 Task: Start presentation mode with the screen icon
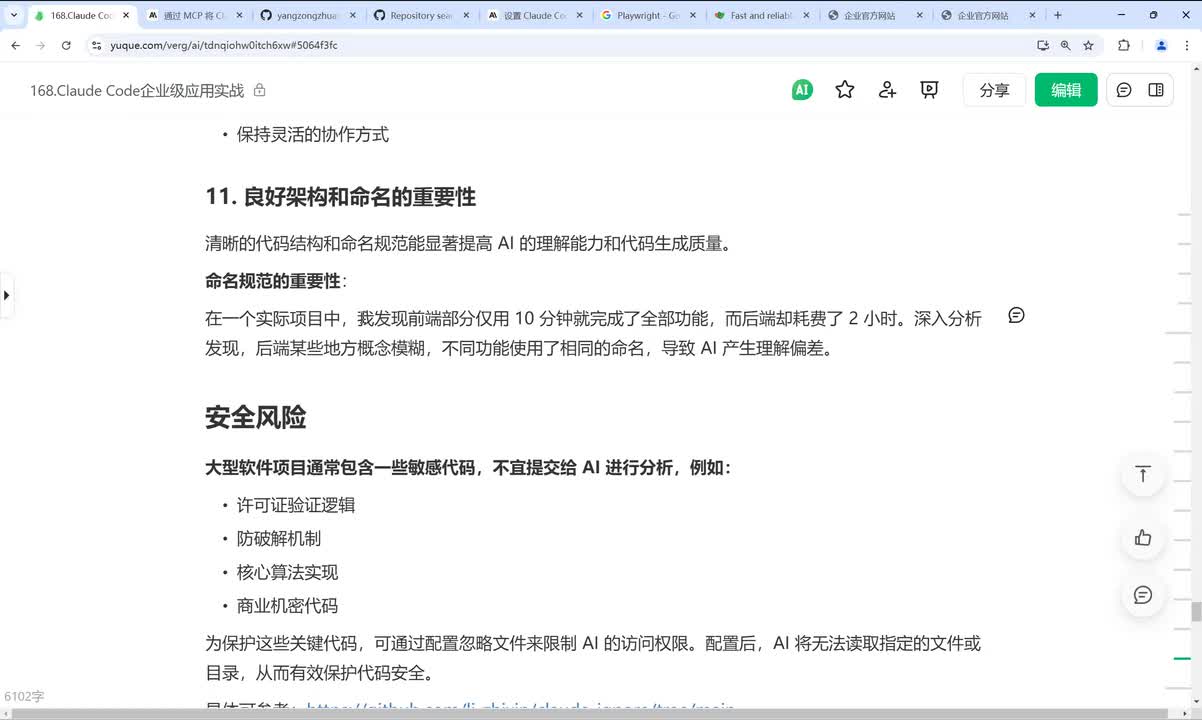tap(929, 90)
